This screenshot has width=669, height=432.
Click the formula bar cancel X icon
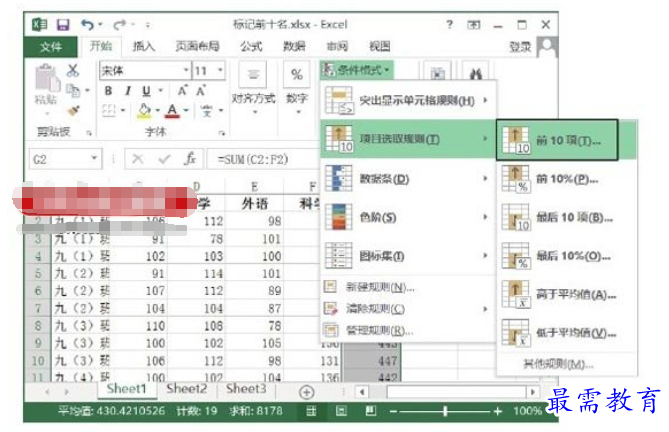click(138, 159)
